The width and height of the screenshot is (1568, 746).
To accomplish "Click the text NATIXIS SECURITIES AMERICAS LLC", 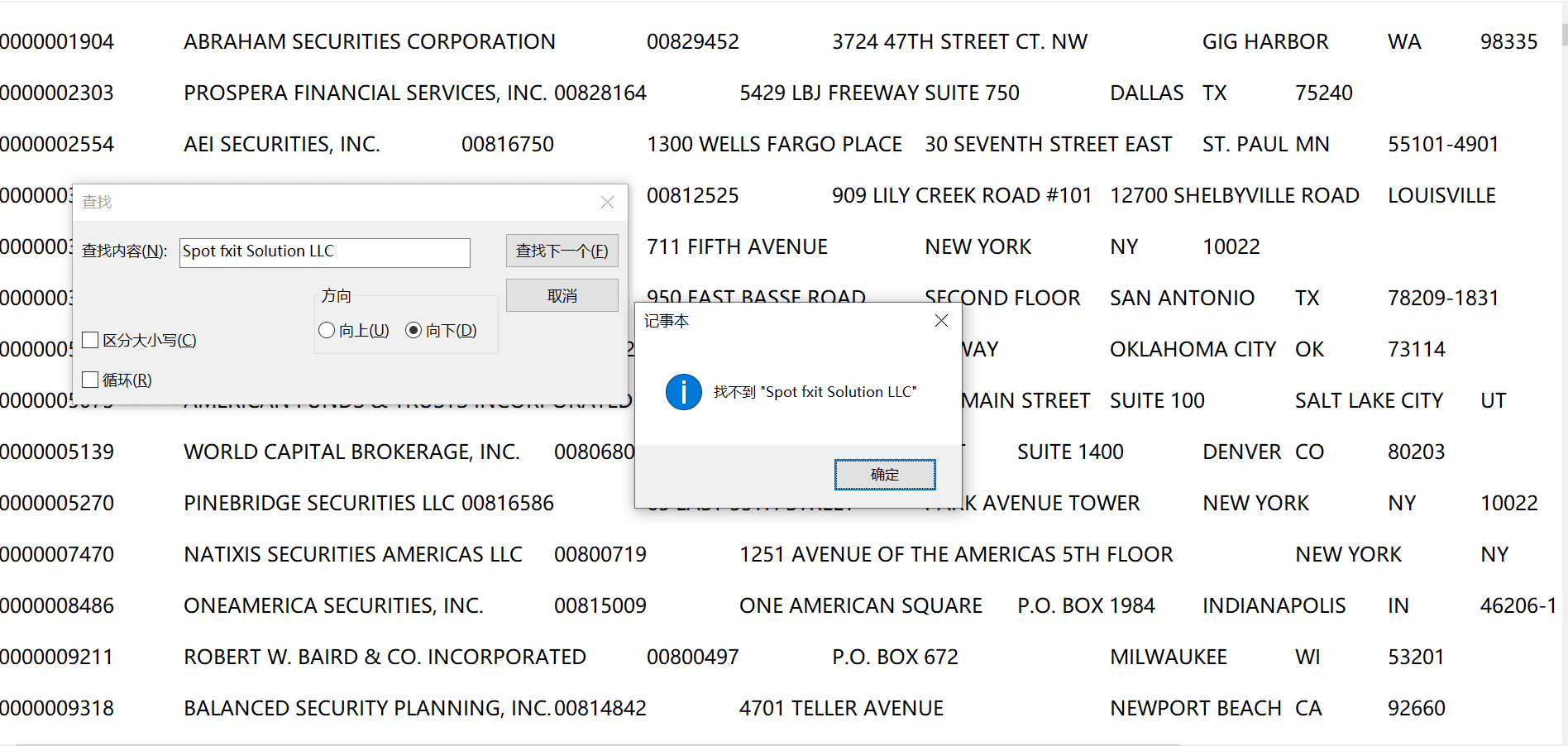I will click(353, 554).
